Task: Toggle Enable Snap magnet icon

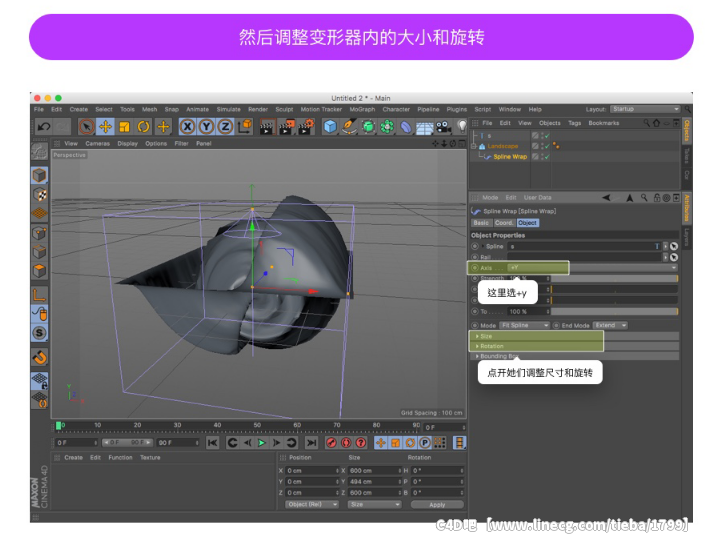Action: [x=40, y=357]
